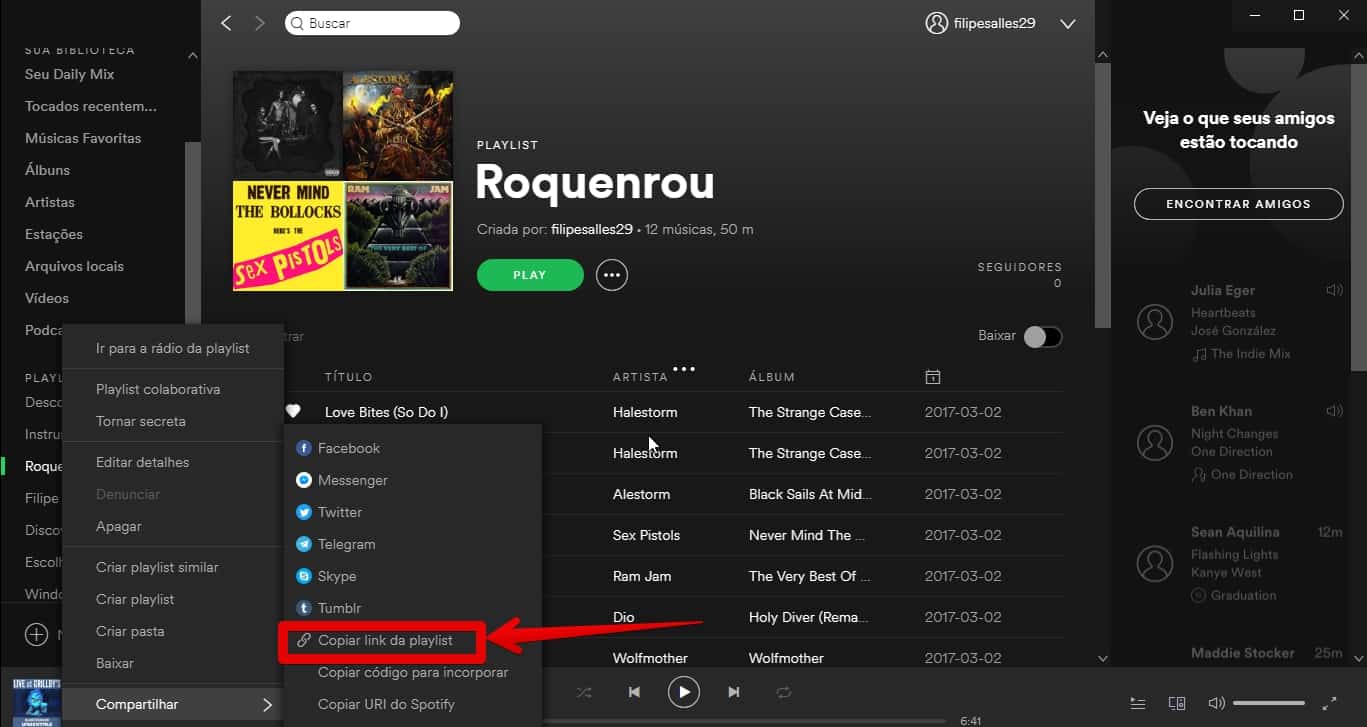Share playlist on Tumblr
This screenshot has width=1367, height=727.
tap(329, 608)
